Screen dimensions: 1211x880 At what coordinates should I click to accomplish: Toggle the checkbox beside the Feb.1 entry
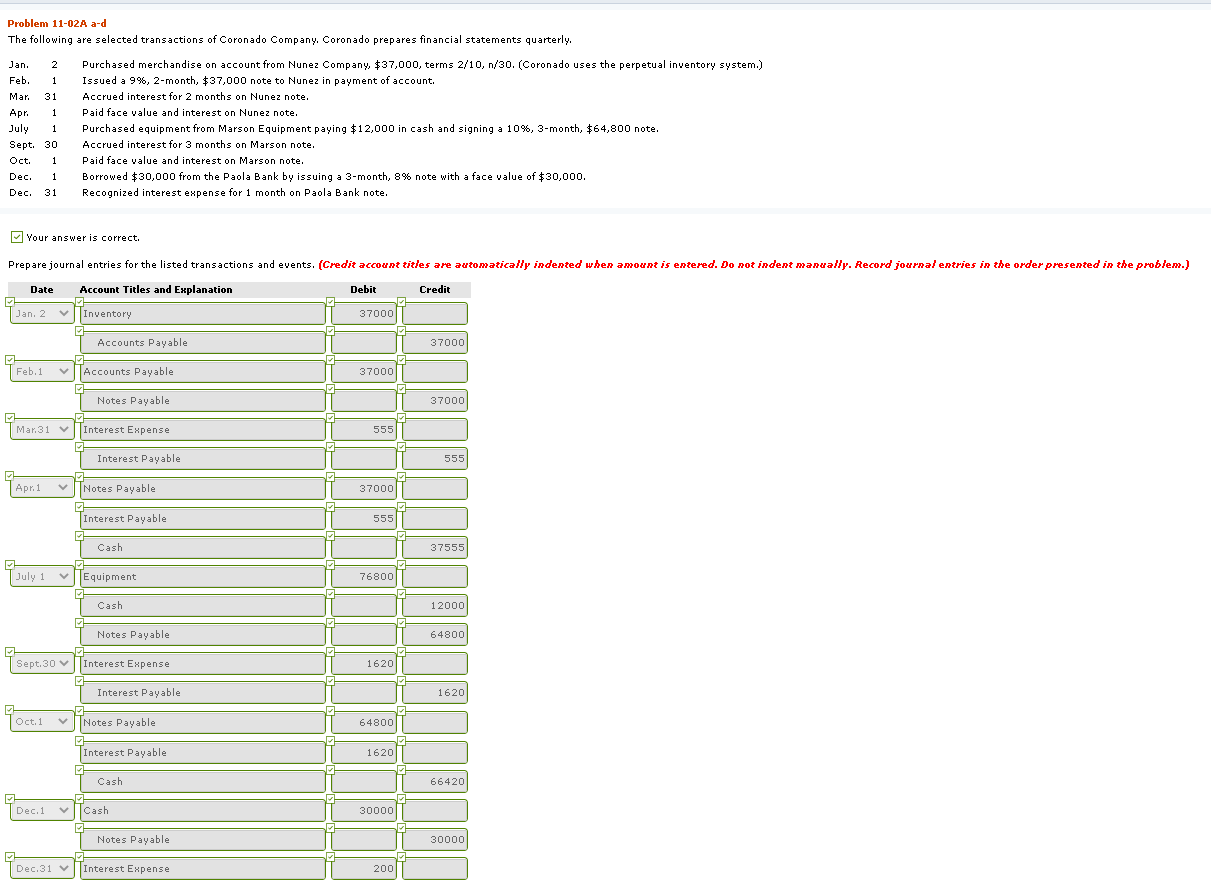[8, 361]
